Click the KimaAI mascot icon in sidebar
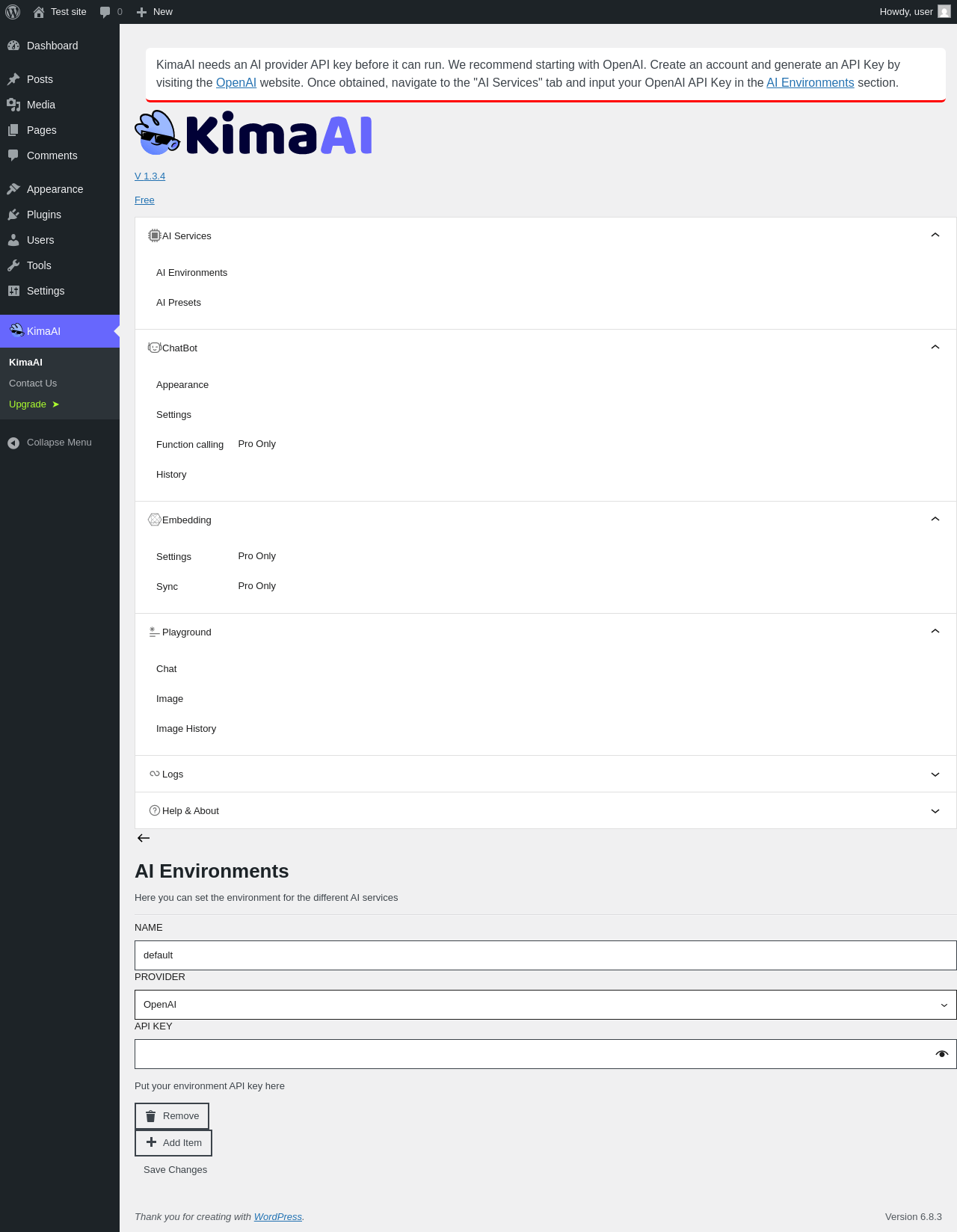 point(16,330)
